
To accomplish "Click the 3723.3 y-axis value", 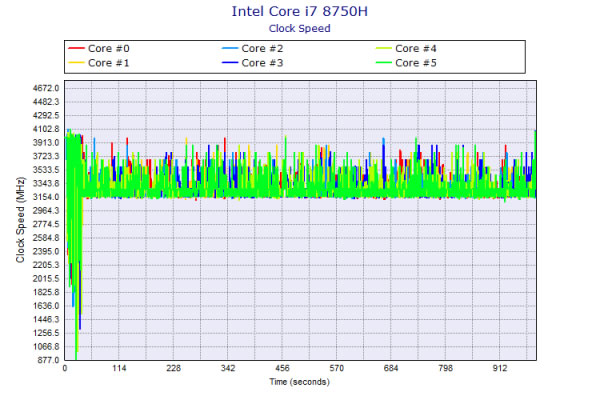I will 46,156.
